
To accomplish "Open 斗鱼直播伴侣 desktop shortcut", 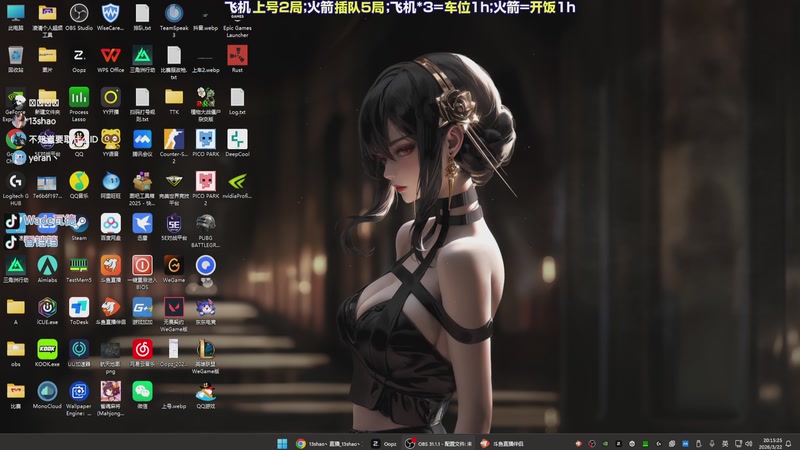I will 110,307.
